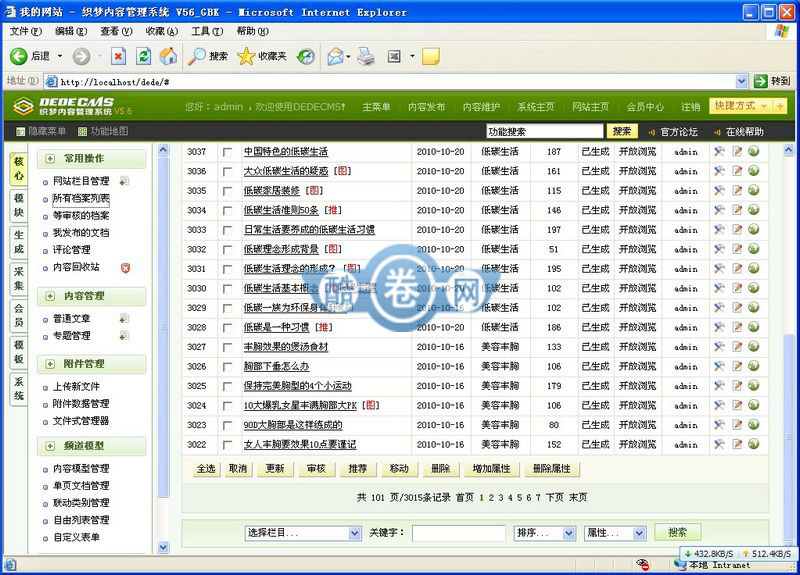Switch to the 采集 side tab

coord(19,279)
